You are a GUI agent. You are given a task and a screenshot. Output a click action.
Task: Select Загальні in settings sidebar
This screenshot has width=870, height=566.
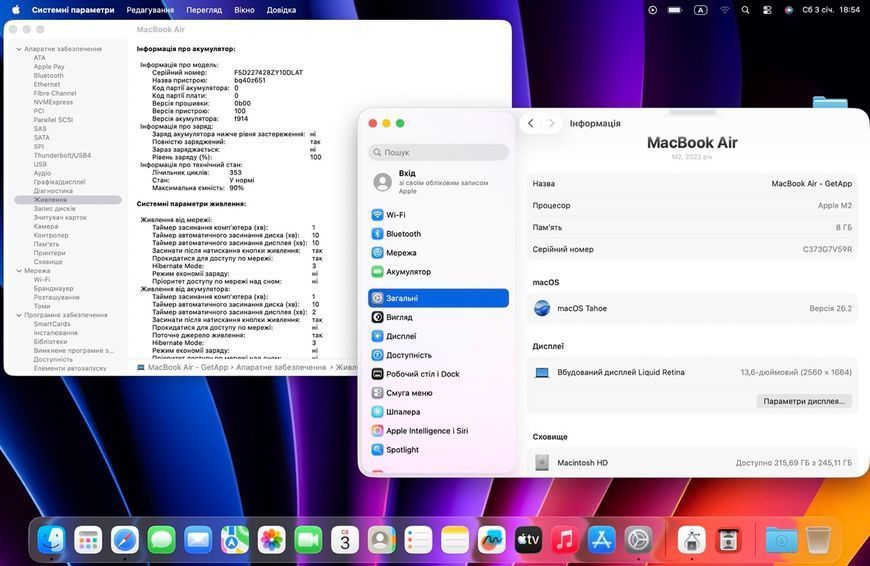point(438,298)
